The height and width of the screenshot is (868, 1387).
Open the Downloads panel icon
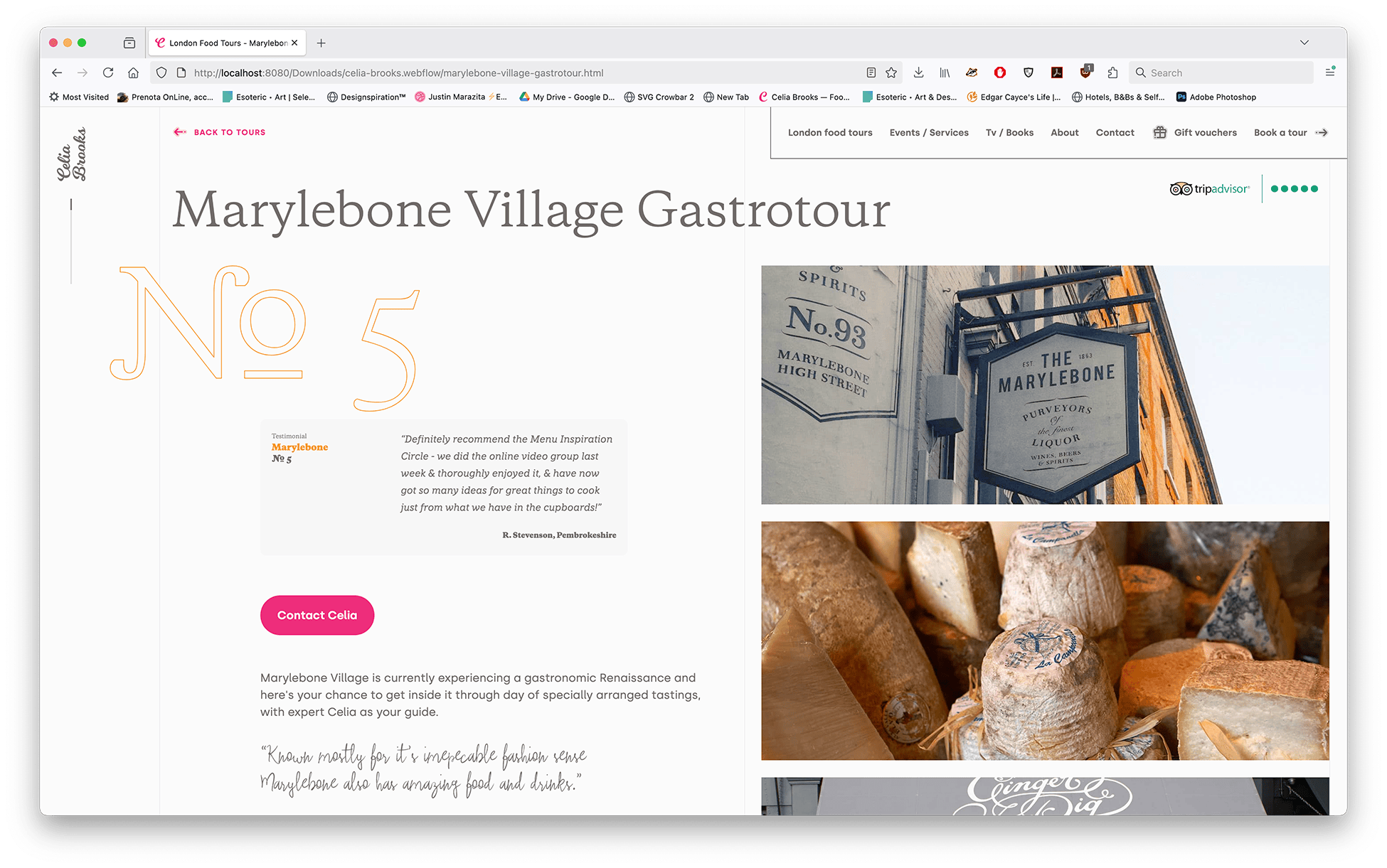click(x=918, y=73)
